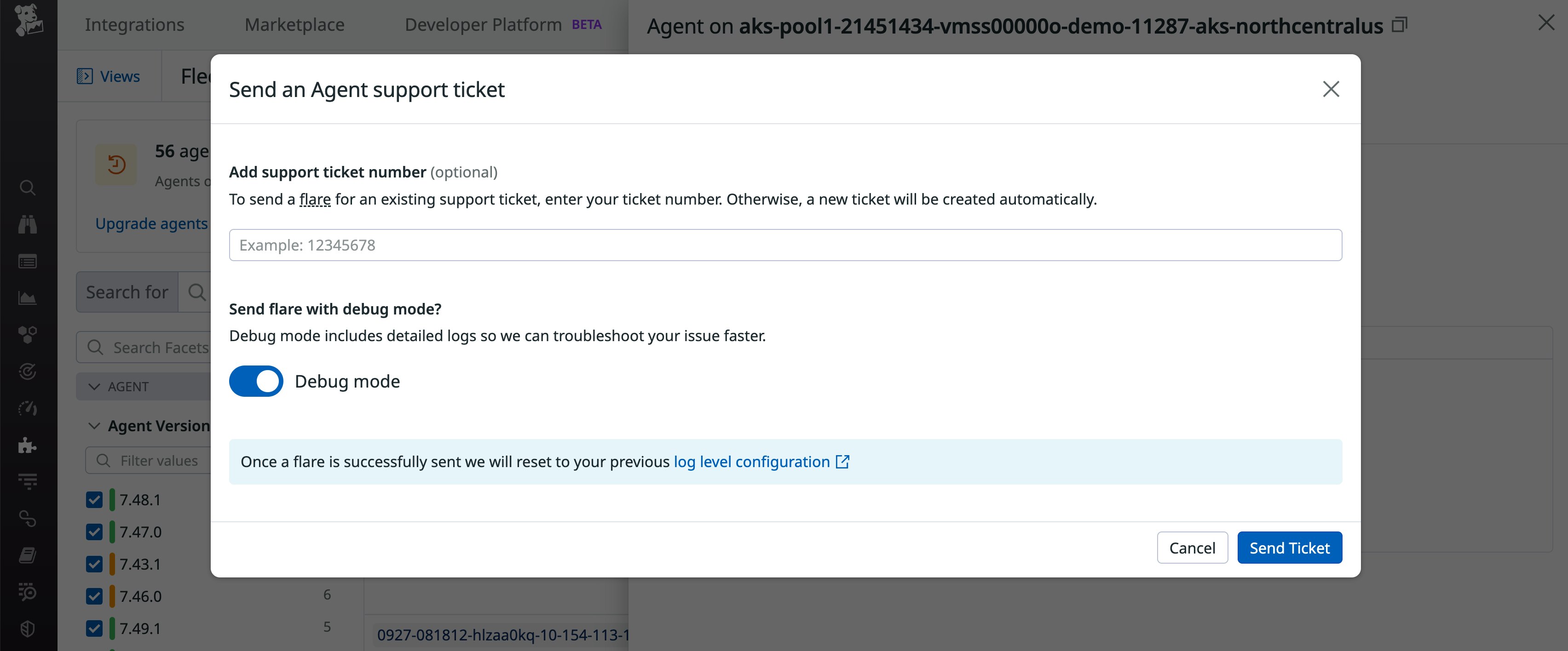
Task: Select the Watchdog binoculars icon in the sidebar
Action: pyautogui.click(x=28, y=224)
